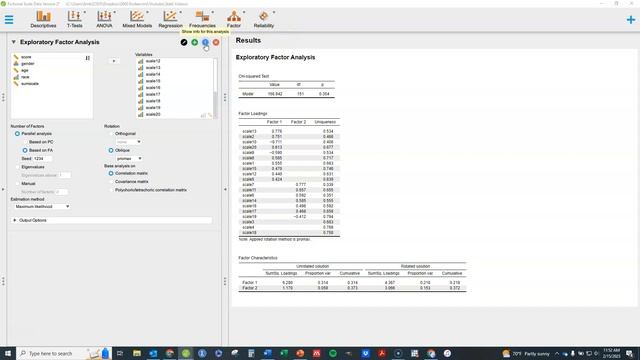The height and width of the screenshot is (360, 640).
Task: Click the Eigenvalues above input field
Action: click(x=64, y=175)
